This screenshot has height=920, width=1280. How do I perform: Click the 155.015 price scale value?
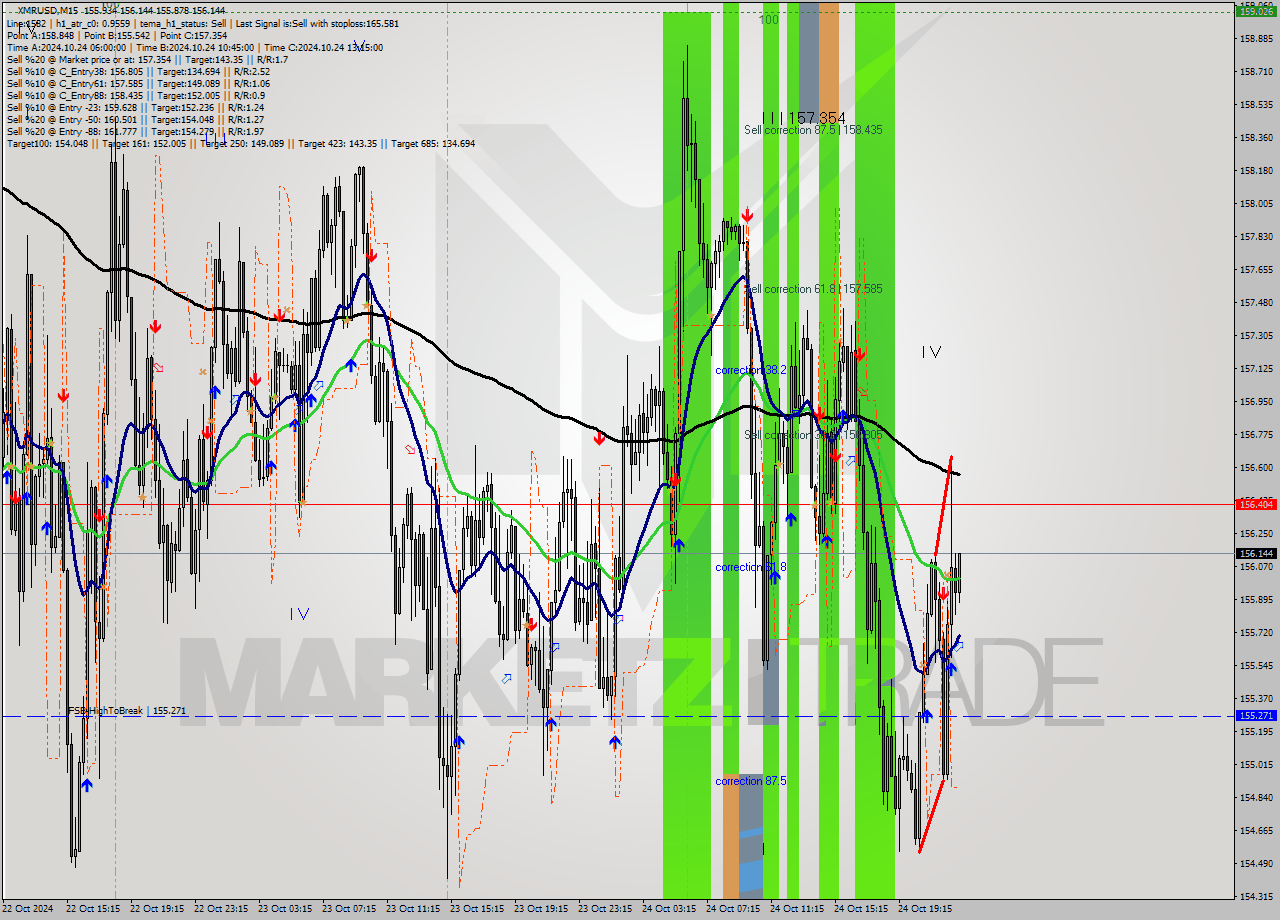tap(1256, 765)
